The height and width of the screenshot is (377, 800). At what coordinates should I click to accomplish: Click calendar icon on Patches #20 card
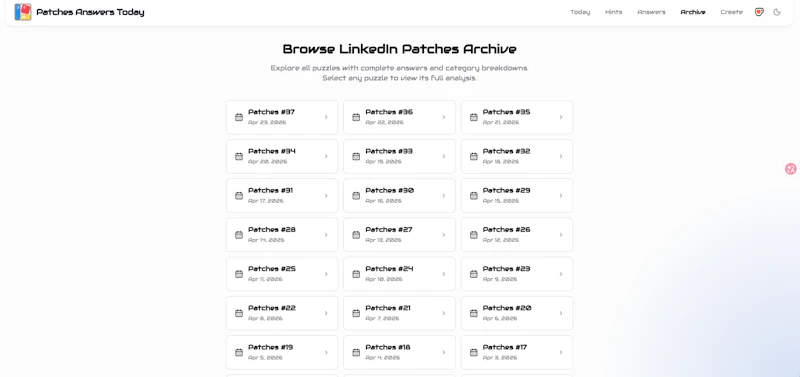click(x=473, y=313)
